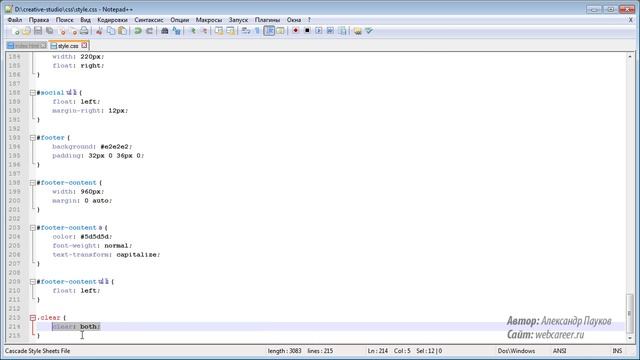Viewport: 640px width, 360px height.
Task: Open the Запуск menu
Action: click(238, 20)
